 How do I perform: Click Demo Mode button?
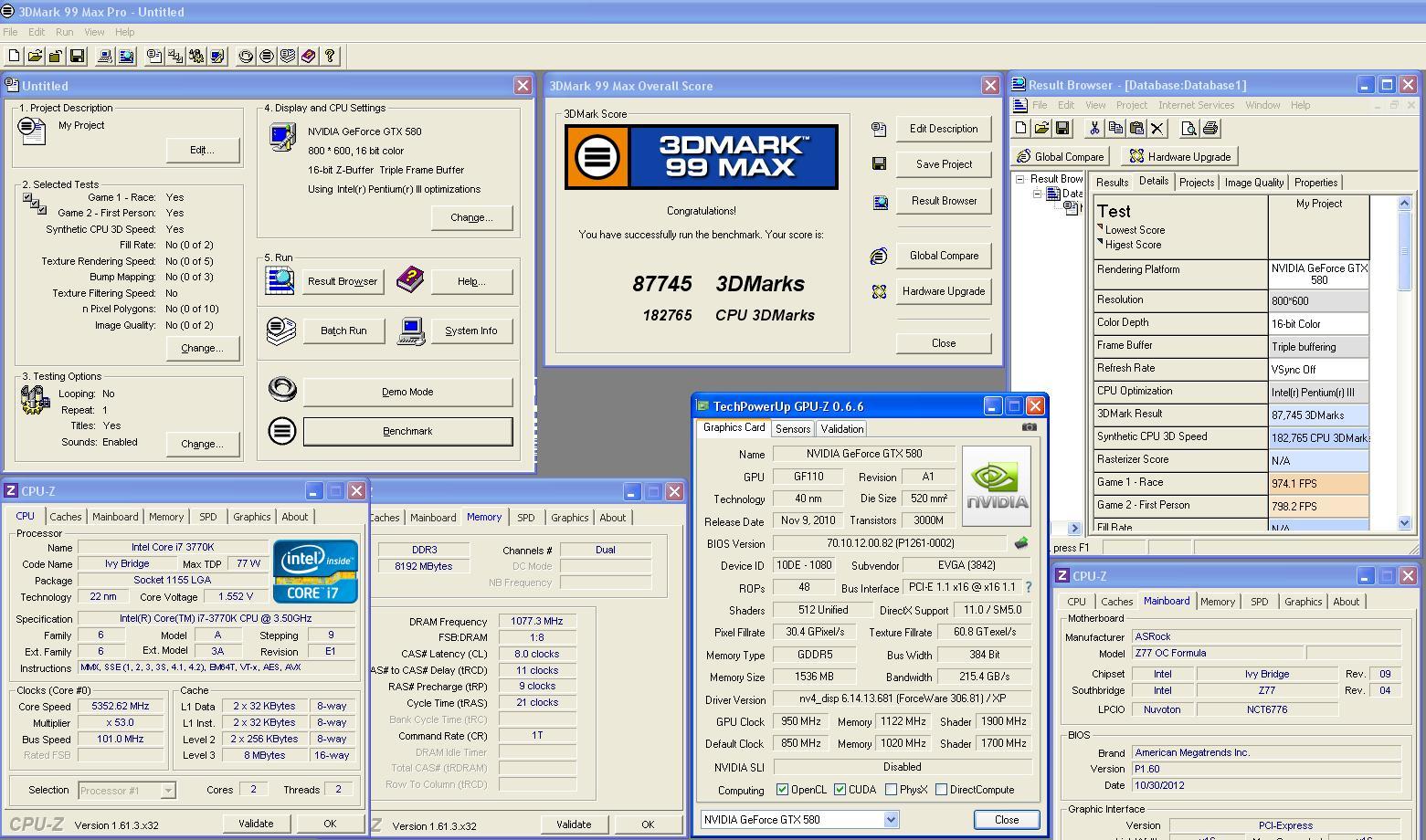pyautogui.click(x=407, y=393)
